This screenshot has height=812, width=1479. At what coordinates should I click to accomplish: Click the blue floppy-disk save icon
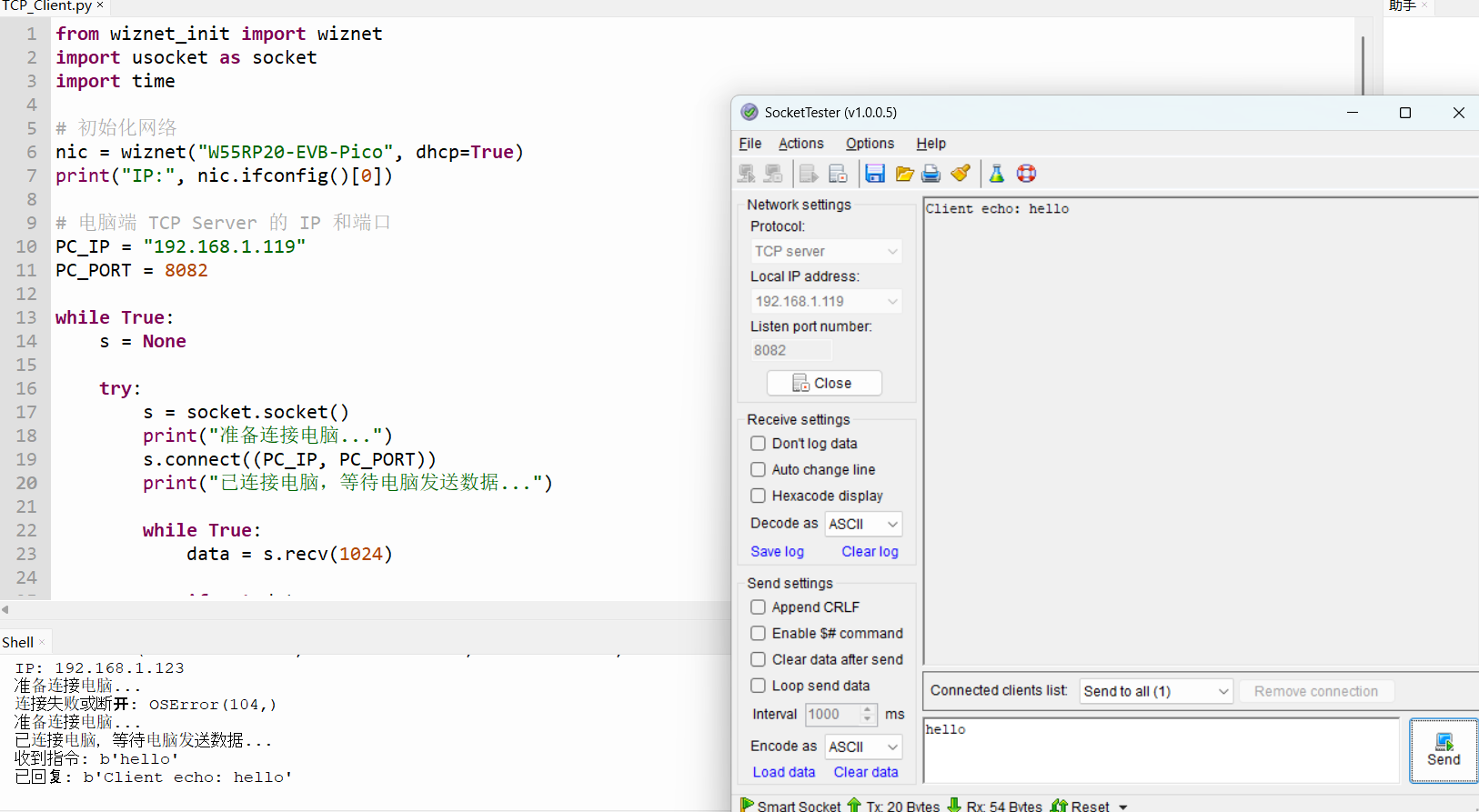pos(875,174)
